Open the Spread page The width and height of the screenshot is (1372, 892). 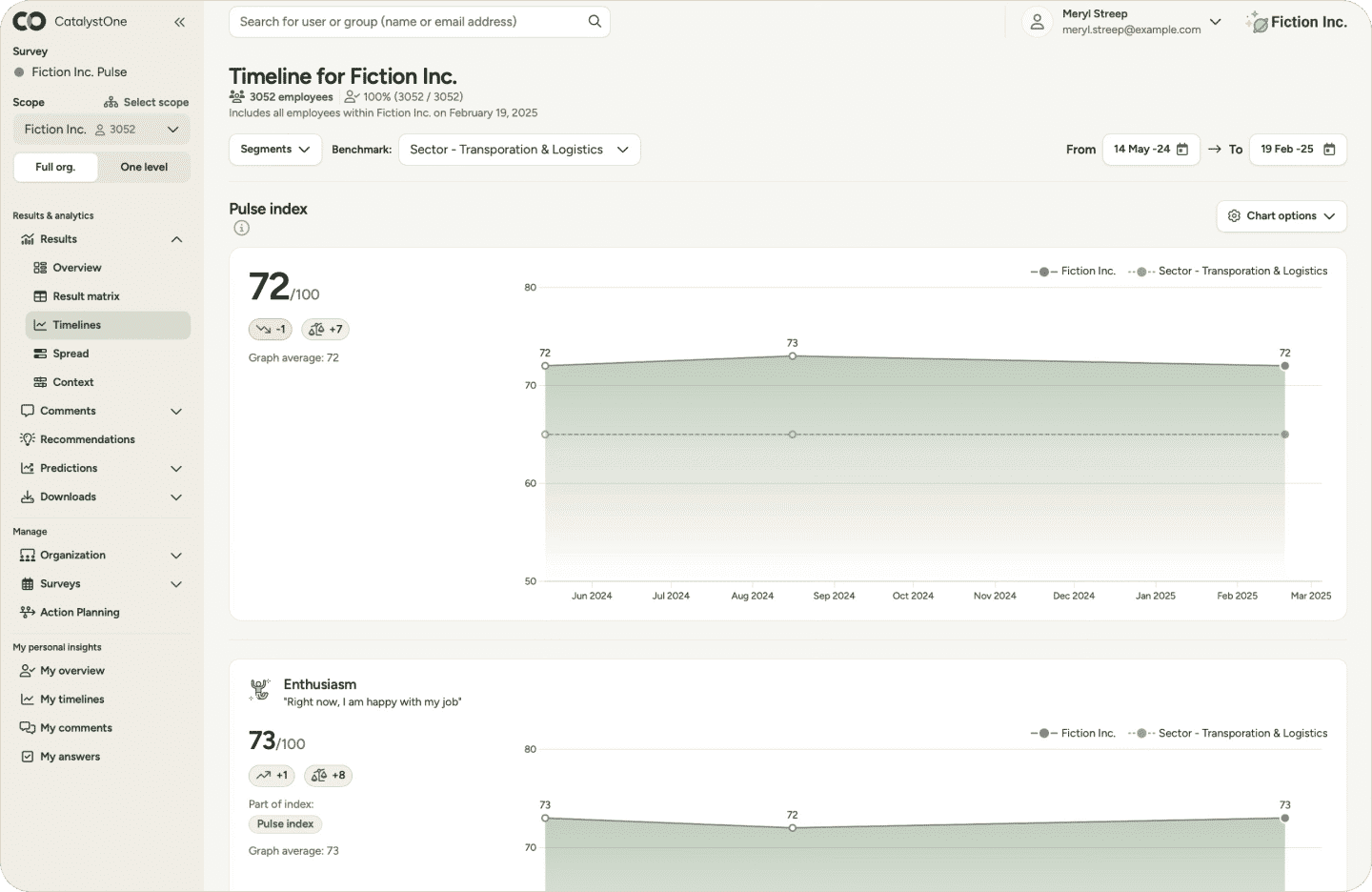108,354
